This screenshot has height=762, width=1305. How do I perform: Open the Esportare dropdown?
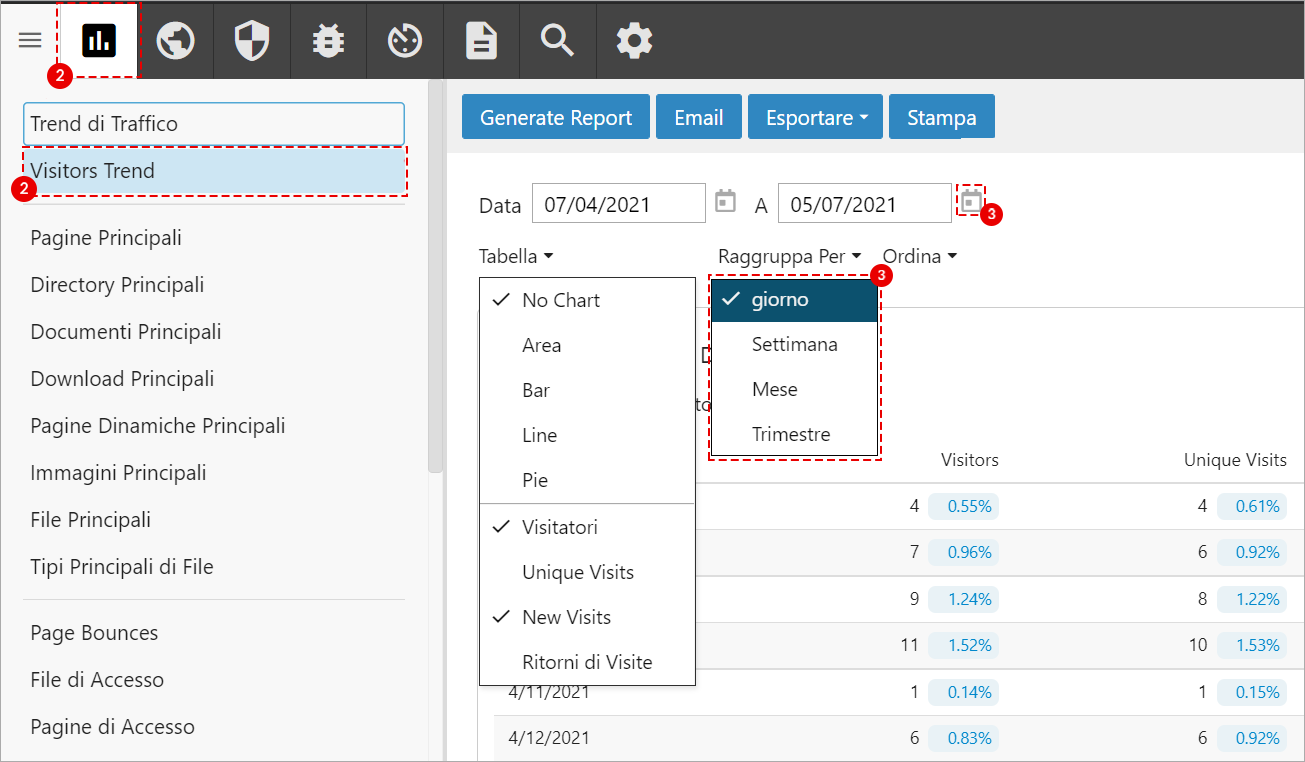point(814,116)
